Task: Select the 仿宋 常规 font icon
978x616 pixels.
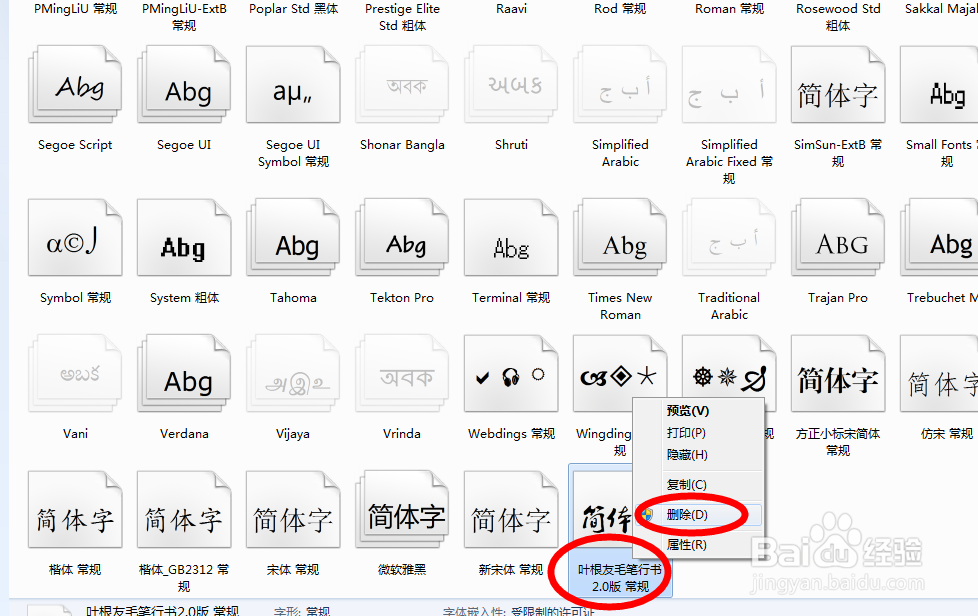Action: [939, 373]
